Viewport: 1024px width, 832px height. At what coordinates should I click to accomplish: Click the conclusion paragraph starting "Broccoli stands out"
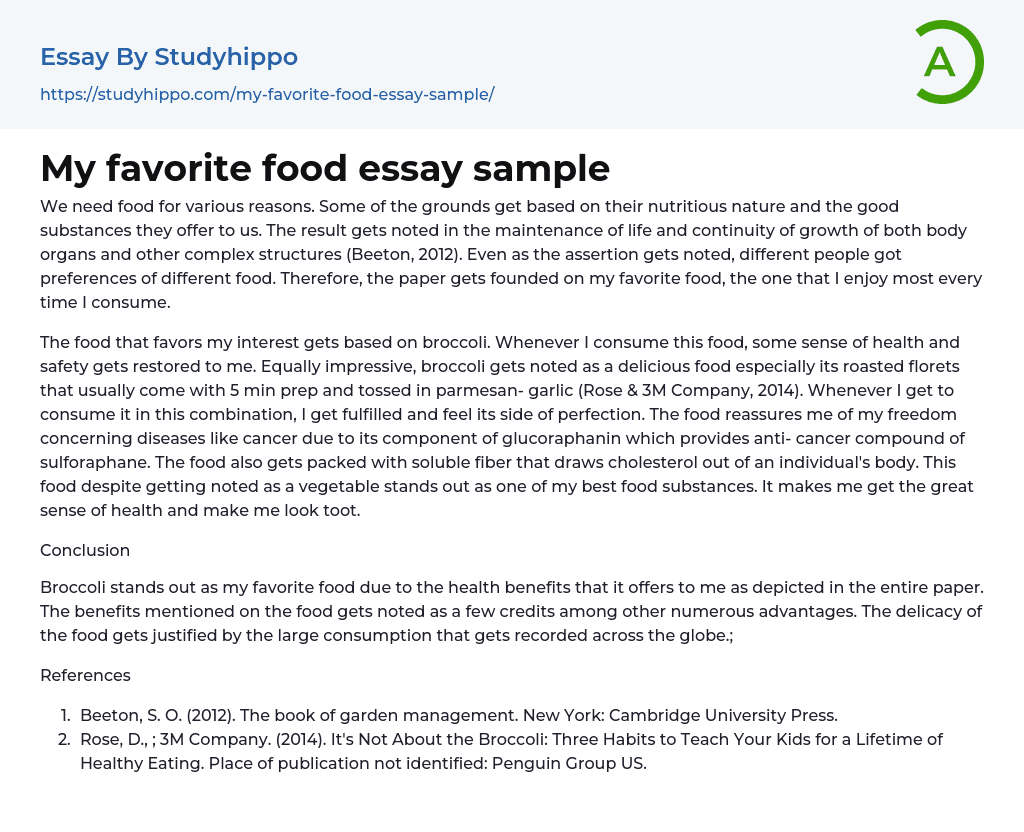[511, 611]
